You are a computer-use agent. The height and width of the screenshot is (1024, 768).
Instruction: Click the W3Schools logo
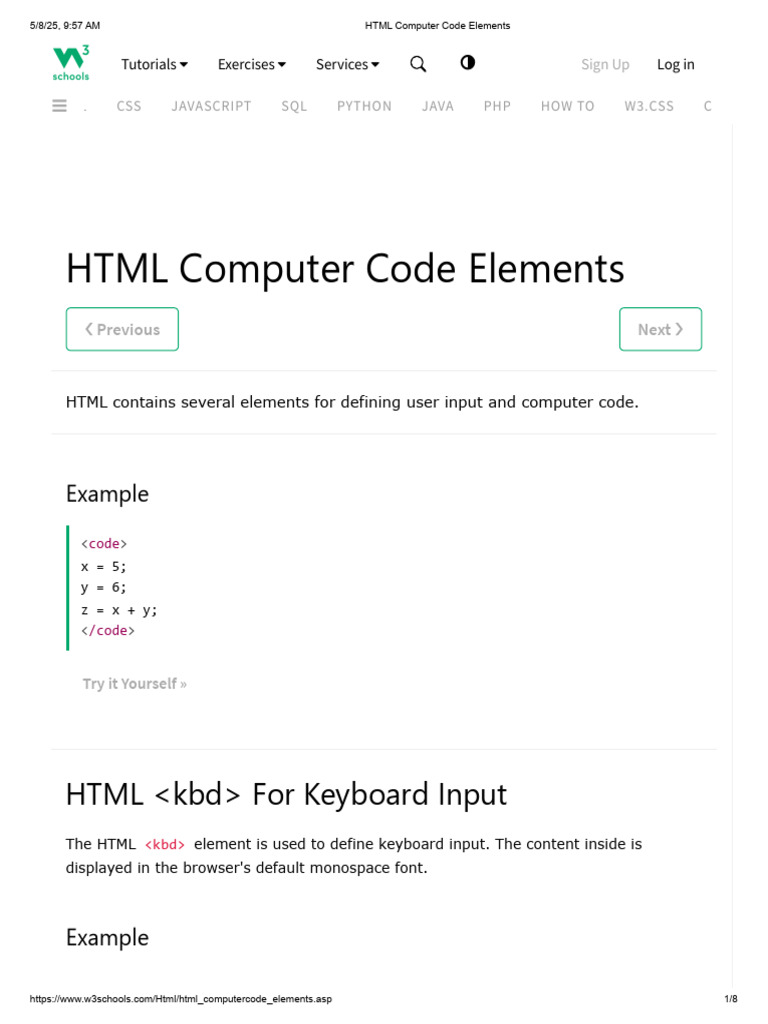[x=71, y=63]
